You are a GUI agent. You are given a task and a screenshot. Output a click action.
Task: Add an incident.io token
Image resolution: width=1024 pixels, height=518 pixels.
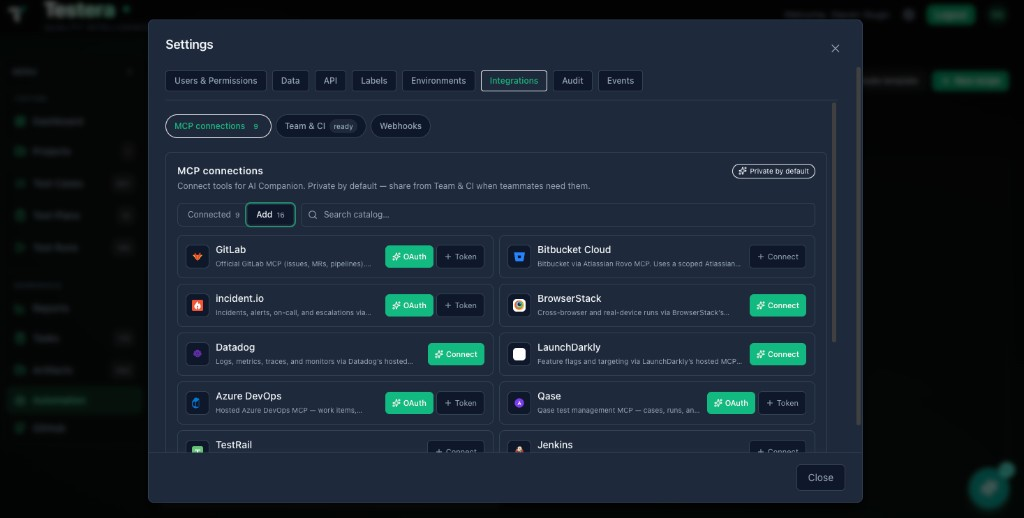(460, 306)
